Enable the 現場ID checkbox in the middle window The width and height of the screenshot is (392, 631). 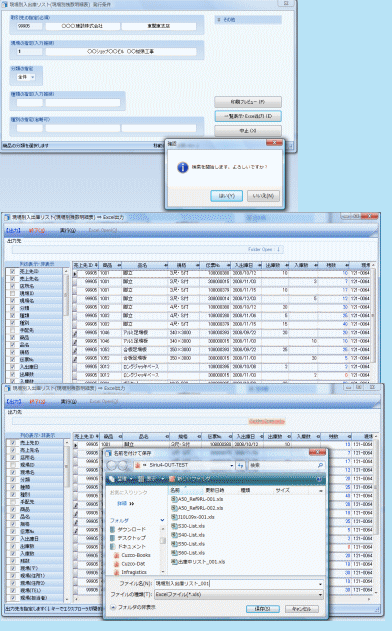tap(13, 293)
